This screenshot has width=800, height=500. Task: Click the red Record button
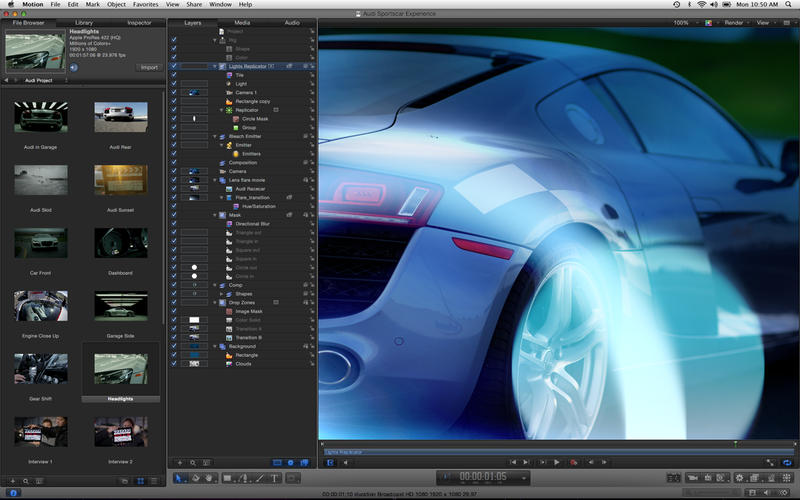click(573, 462)
